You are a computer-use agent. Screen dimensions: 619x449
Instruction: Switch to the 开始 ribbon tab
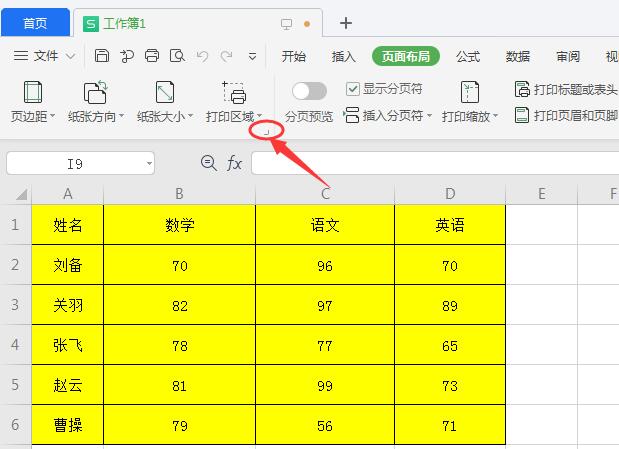tap(293, 56)
